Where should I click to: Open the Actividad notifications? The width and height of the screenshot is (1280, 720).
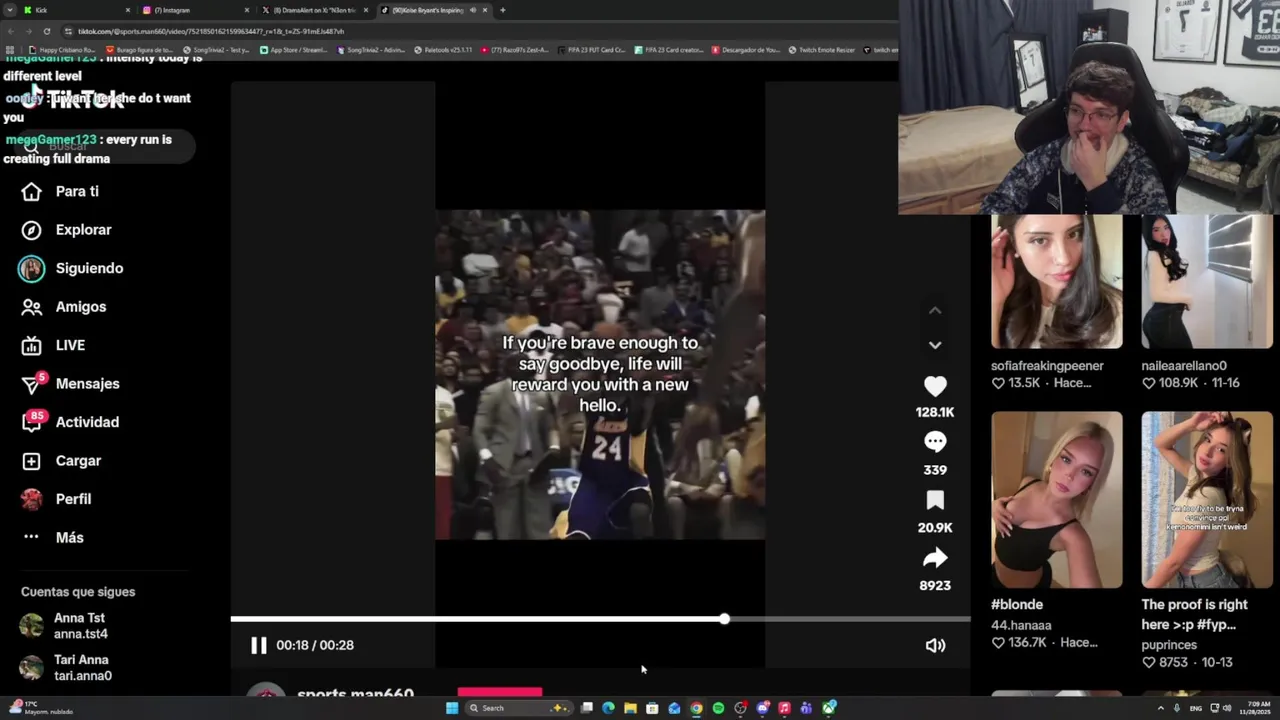(x=71, y=422)
